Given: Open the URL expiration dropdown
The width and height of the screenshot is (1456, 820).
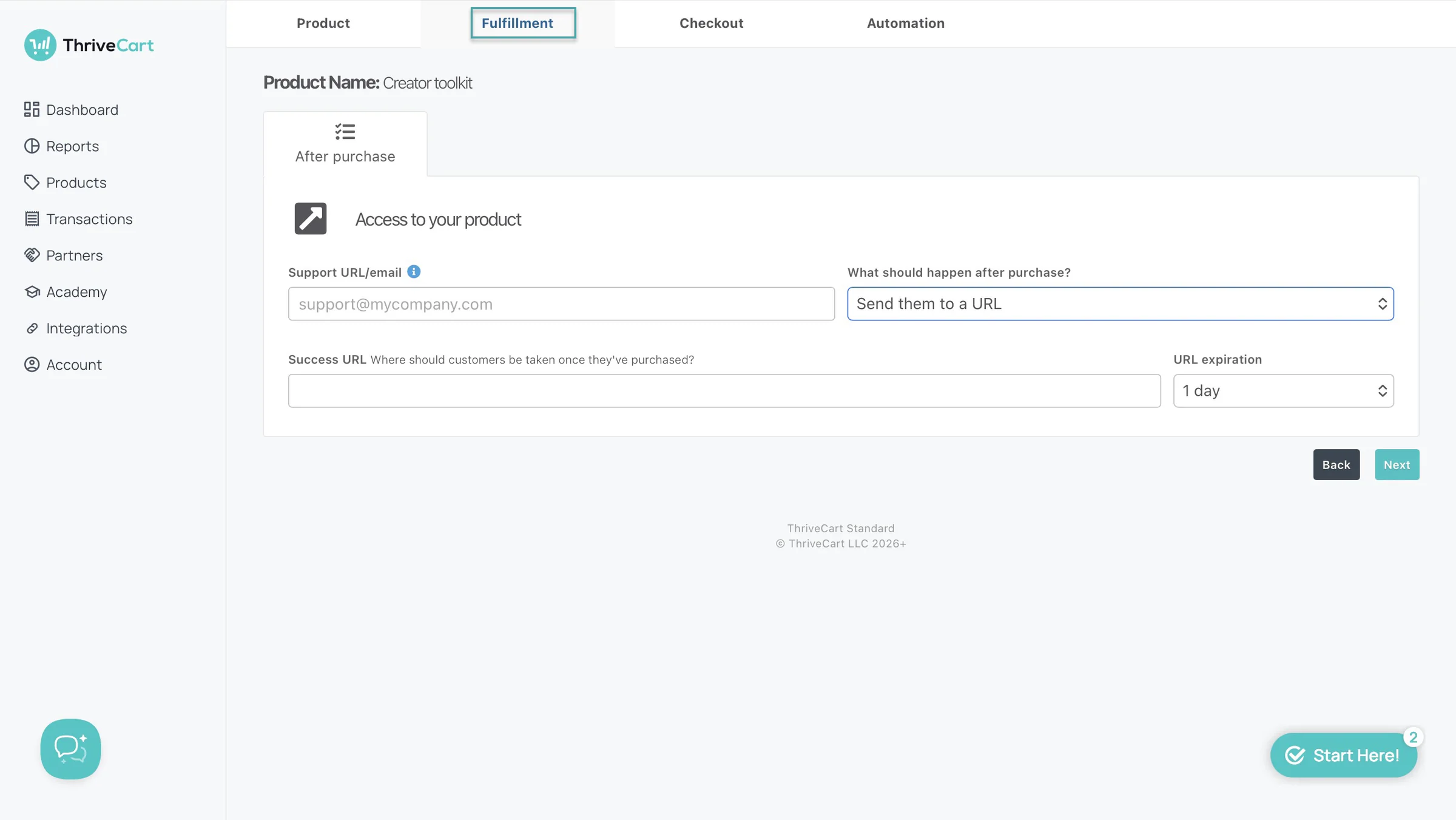Looking at the screenshot, I should pos(1284,390).
